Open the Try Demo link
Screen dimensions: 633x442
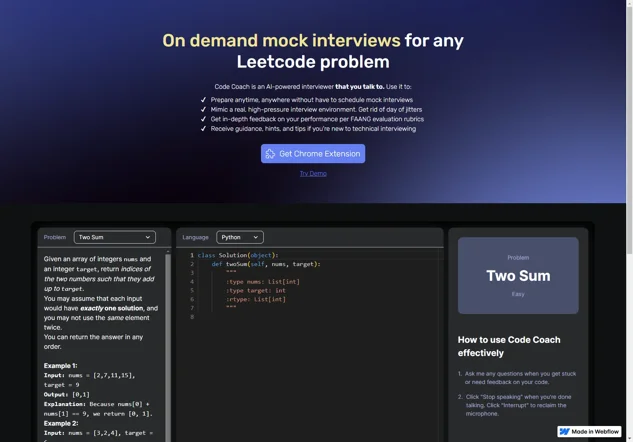[313, 174]
